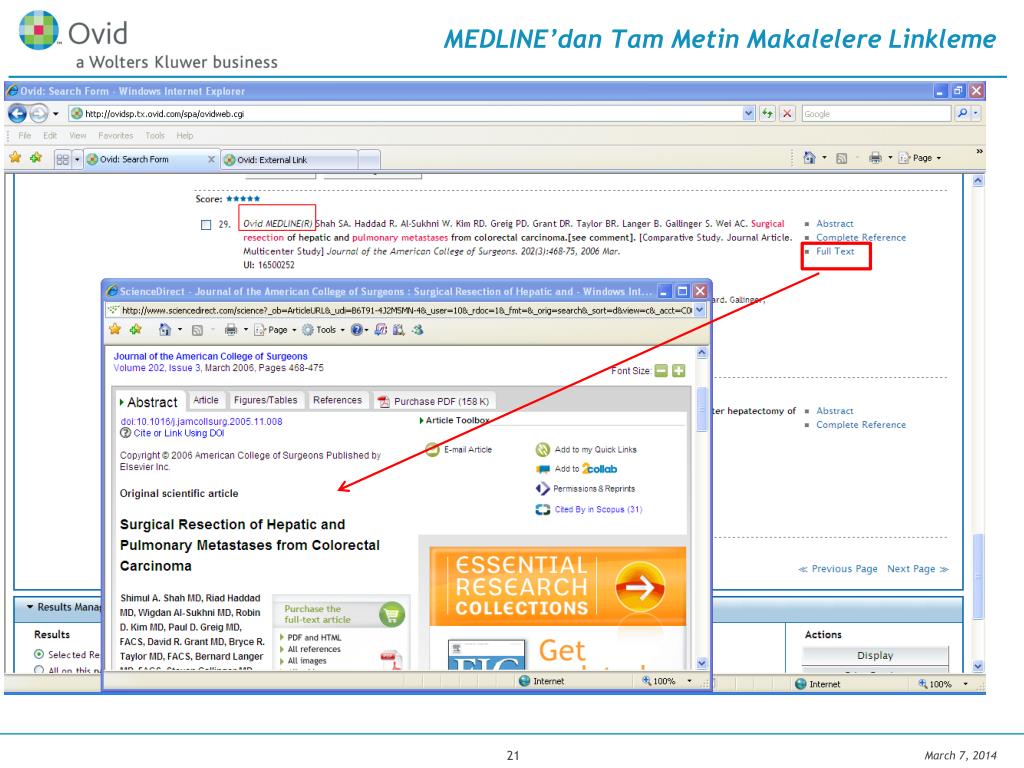Open Favorites star icon in Ovid window
The width and height of the screenshot is (1024, 768).
[x=16, y=157]
